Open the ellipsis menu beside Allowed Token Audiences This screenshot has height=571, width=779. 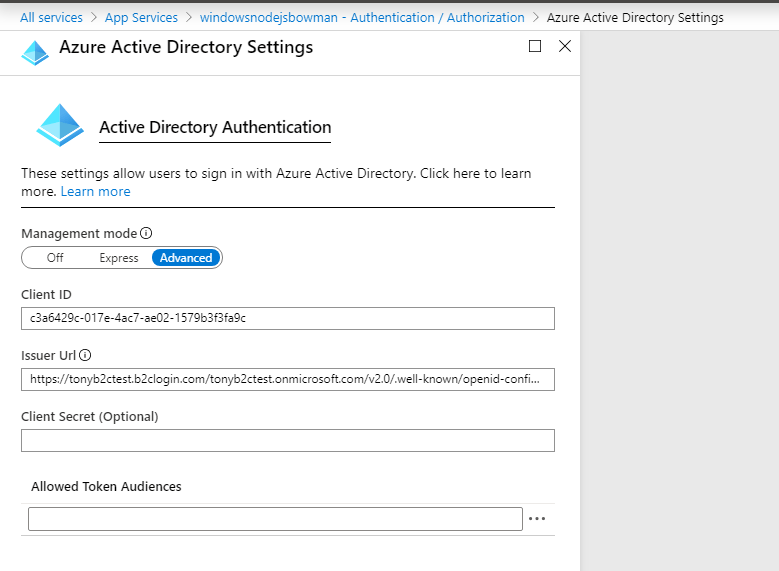pyautogui.click(x=537, y=518)
